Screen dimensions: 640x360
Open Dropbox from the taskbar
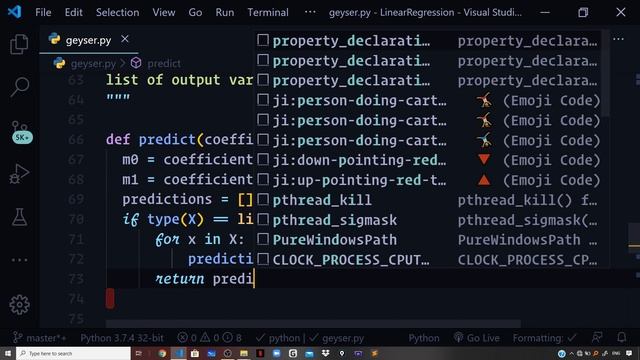[325, 353]
